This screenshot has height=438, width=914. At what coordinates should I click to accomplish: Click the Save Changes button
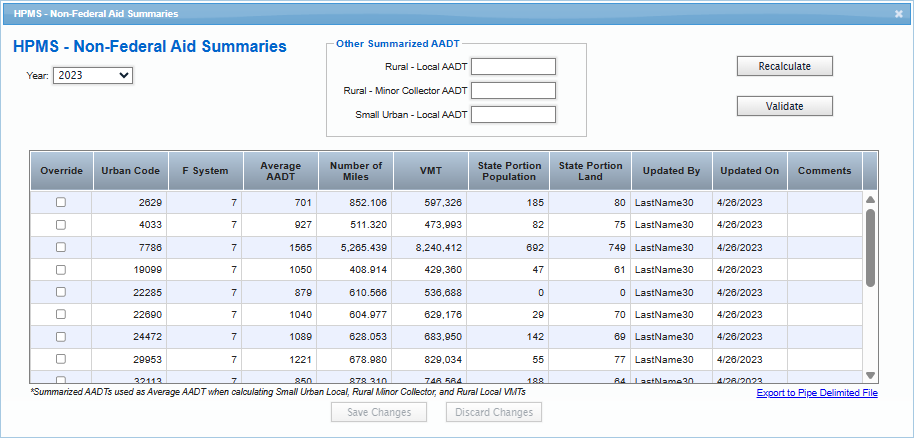point(379,412)
